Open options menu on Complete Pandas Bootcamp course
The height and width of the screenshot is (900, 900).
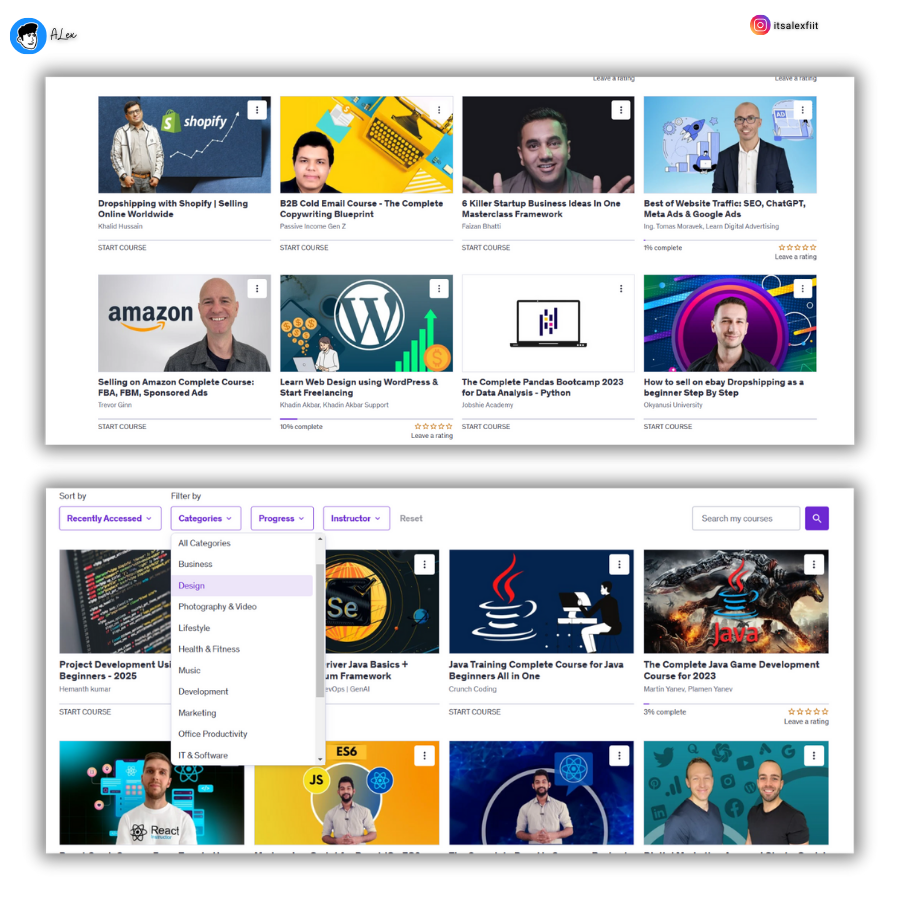pyautogui.click(x=620, y=288)
